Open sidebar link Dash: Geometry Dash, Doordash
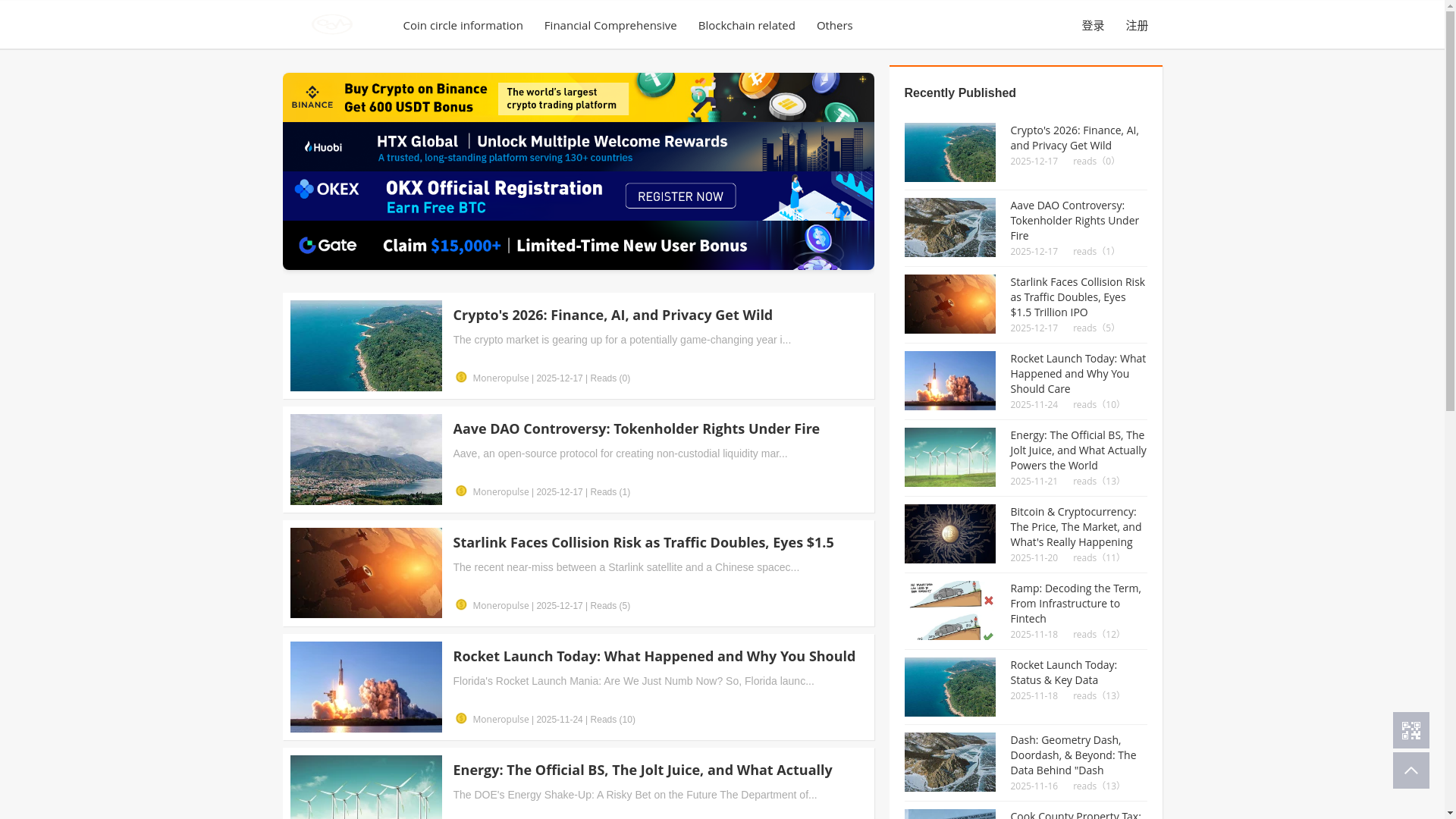1456x819 pixels. (1073, 755)
